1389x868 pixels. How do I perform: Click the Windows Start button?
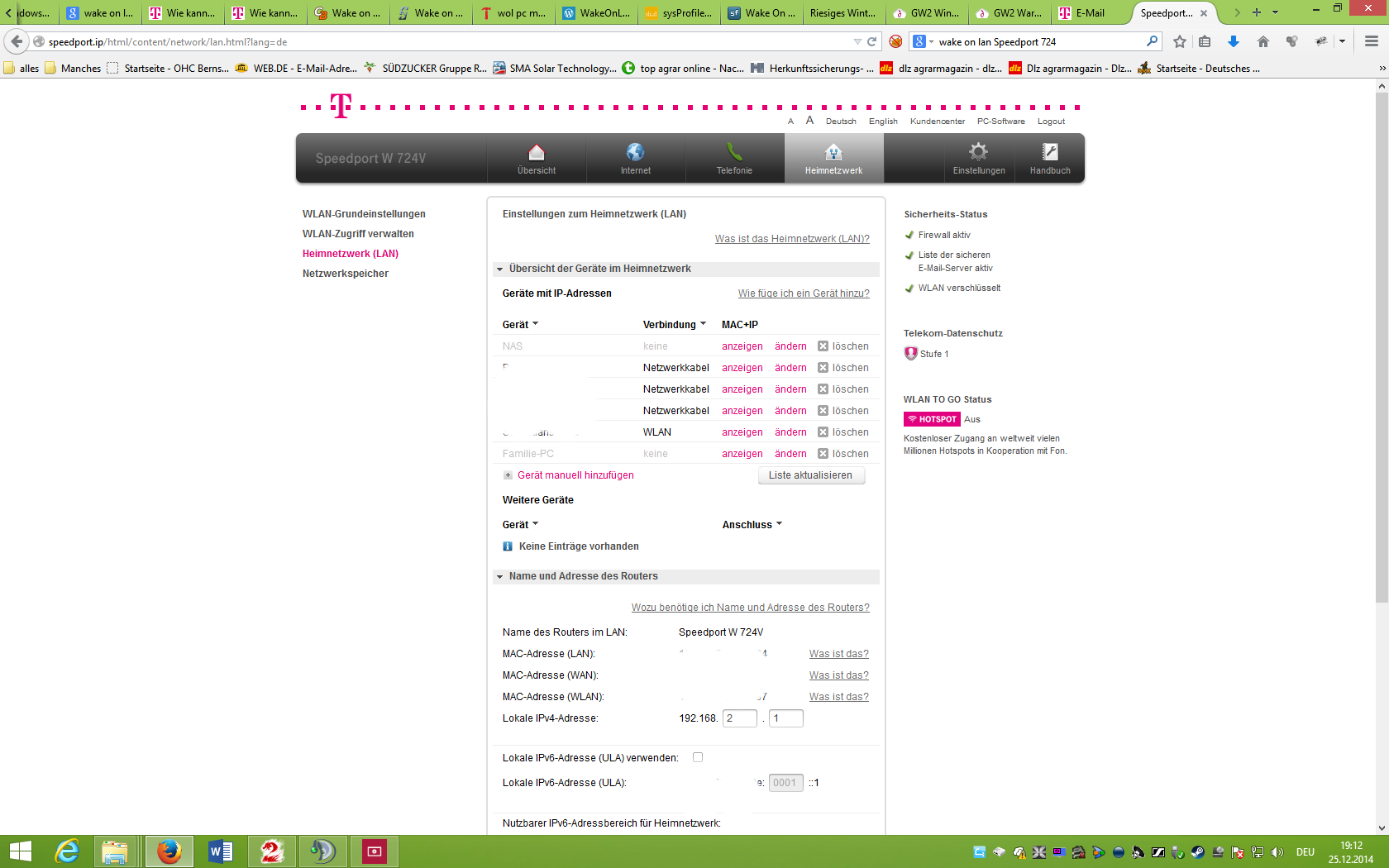click(21, 851)
